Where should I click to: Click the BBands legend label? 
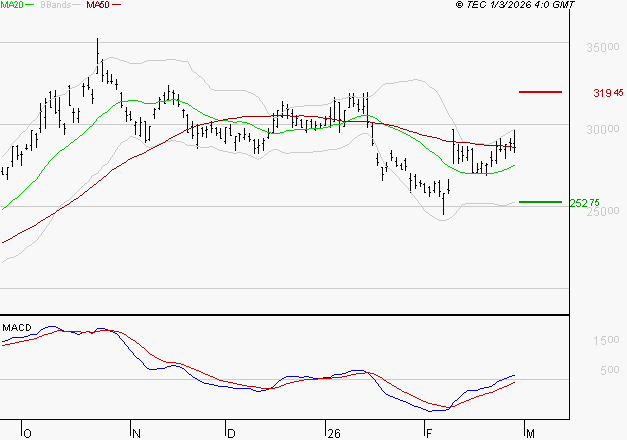[x=56, y=5]
